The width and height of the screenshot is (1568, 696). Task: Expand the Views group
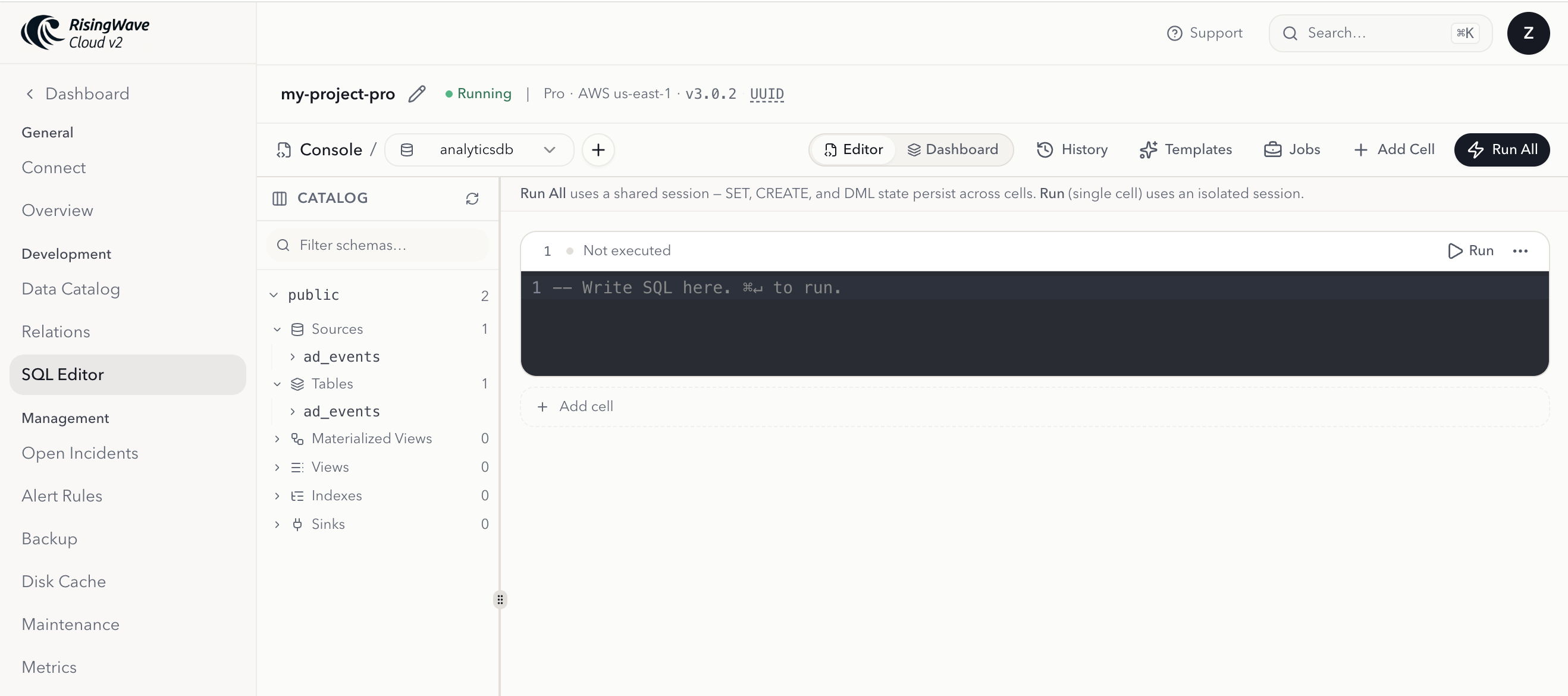click(x=277, y=468)
